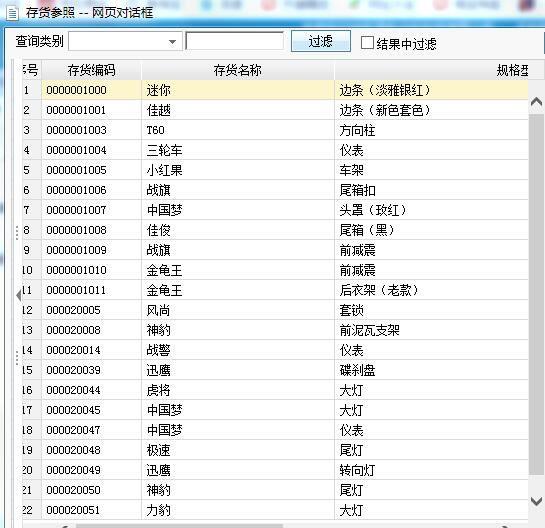Image resolution: width=545 pixels, height=528 pixels.
Task: Click code cell 0000001009
Action: 92,250
